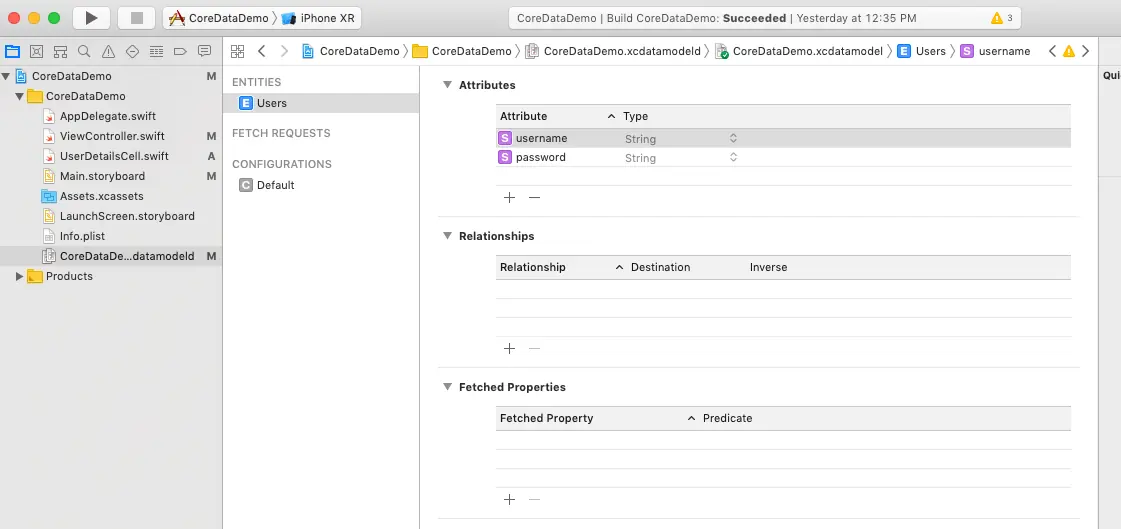1121x529 pixels.
Task: Open the Issue navigator
Action: 108,51
